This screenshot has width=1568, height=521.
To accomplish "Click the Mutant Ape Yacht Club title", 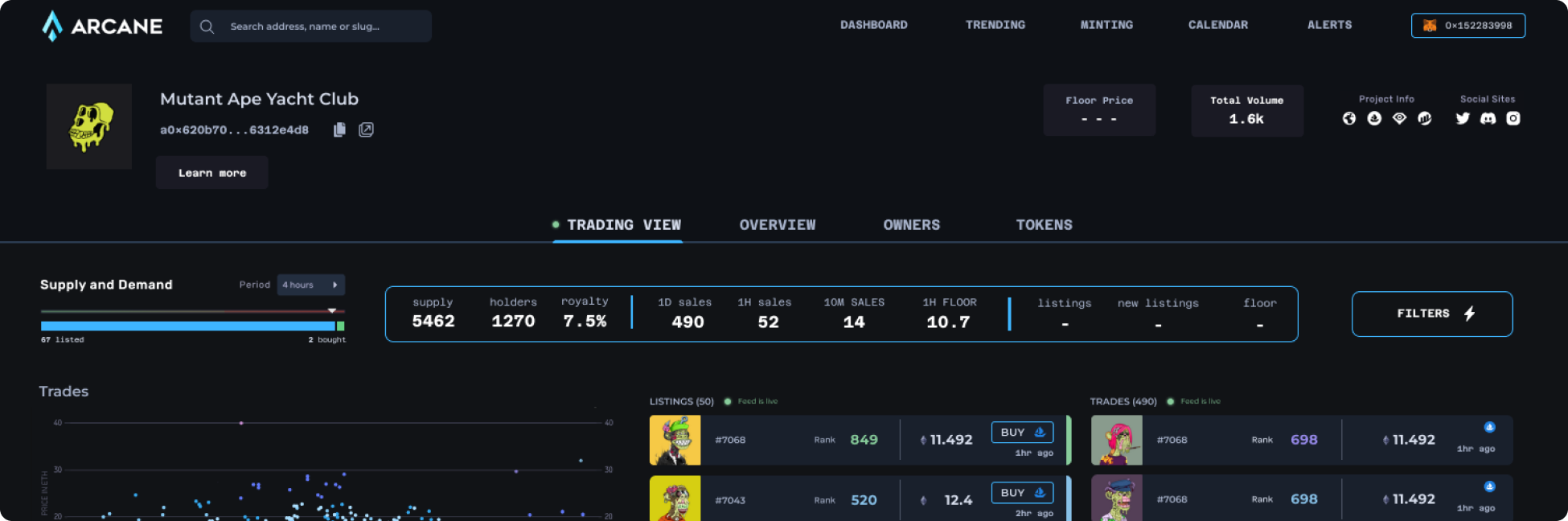I will pos(259,99).
